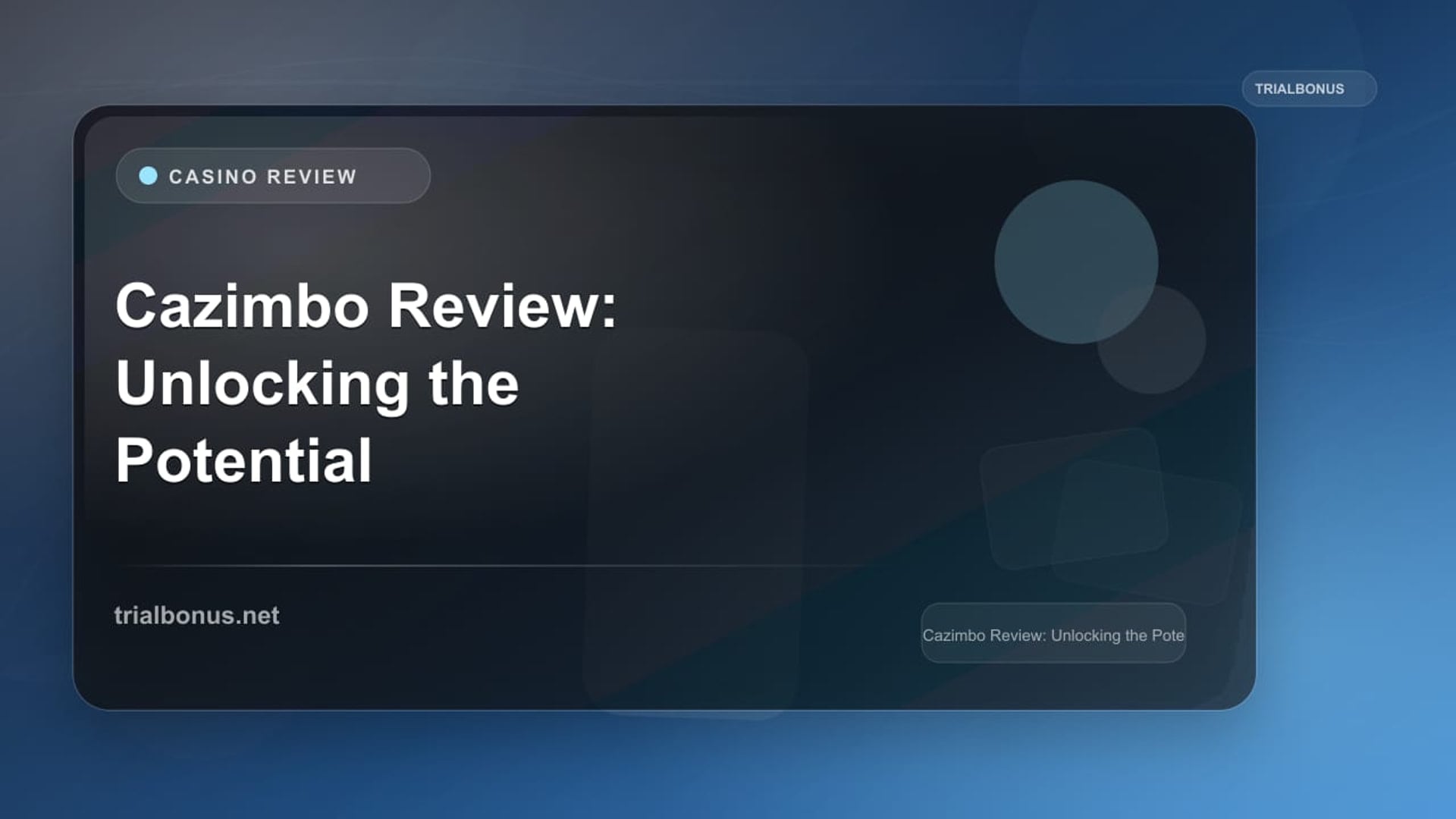
Task: Click the CASINO REVIEW pill label
Action: (273, 176)
